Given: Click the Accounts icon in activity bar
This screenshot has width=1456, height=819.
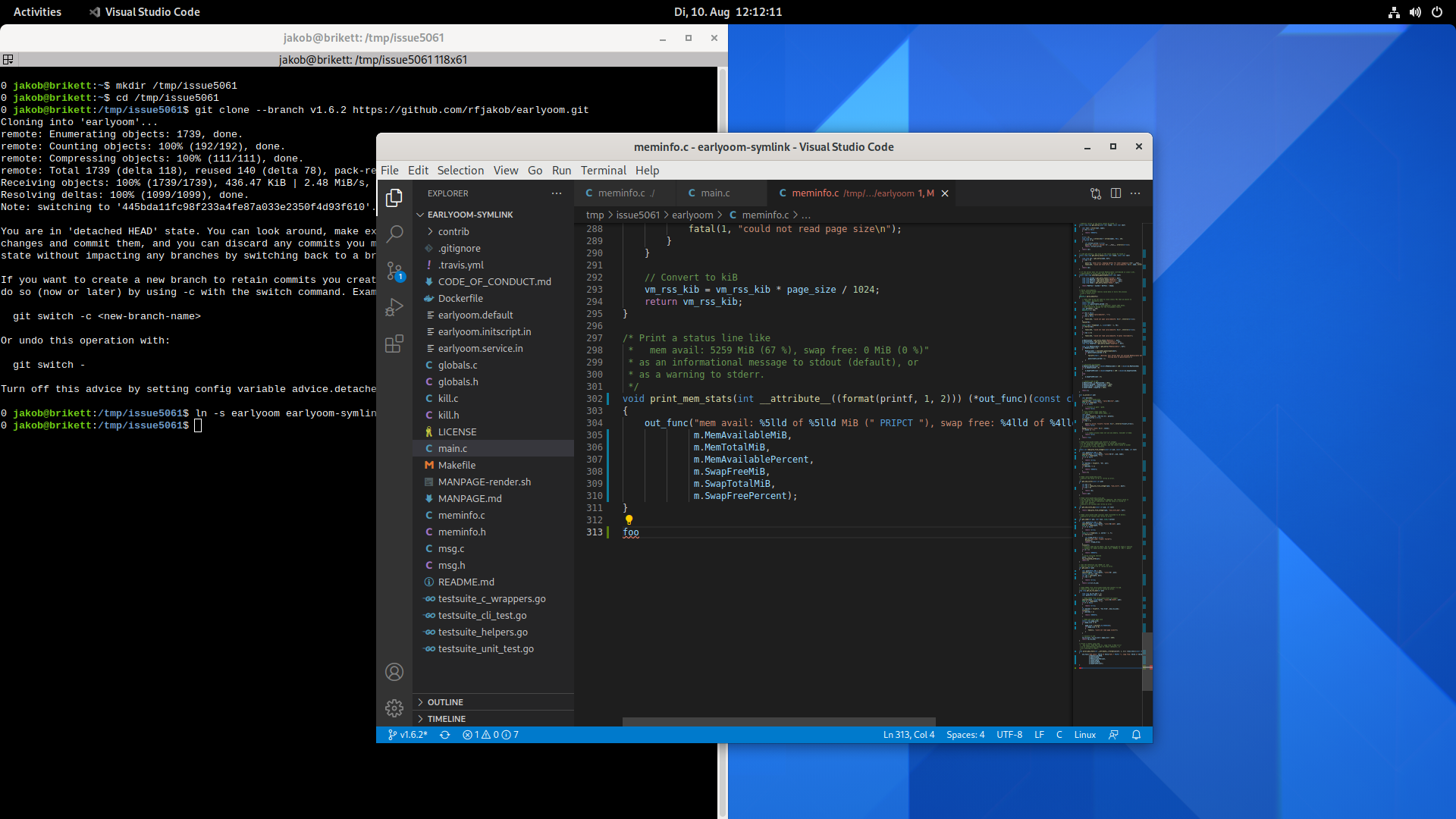Looking at the screenshot, I should (394, 672).
